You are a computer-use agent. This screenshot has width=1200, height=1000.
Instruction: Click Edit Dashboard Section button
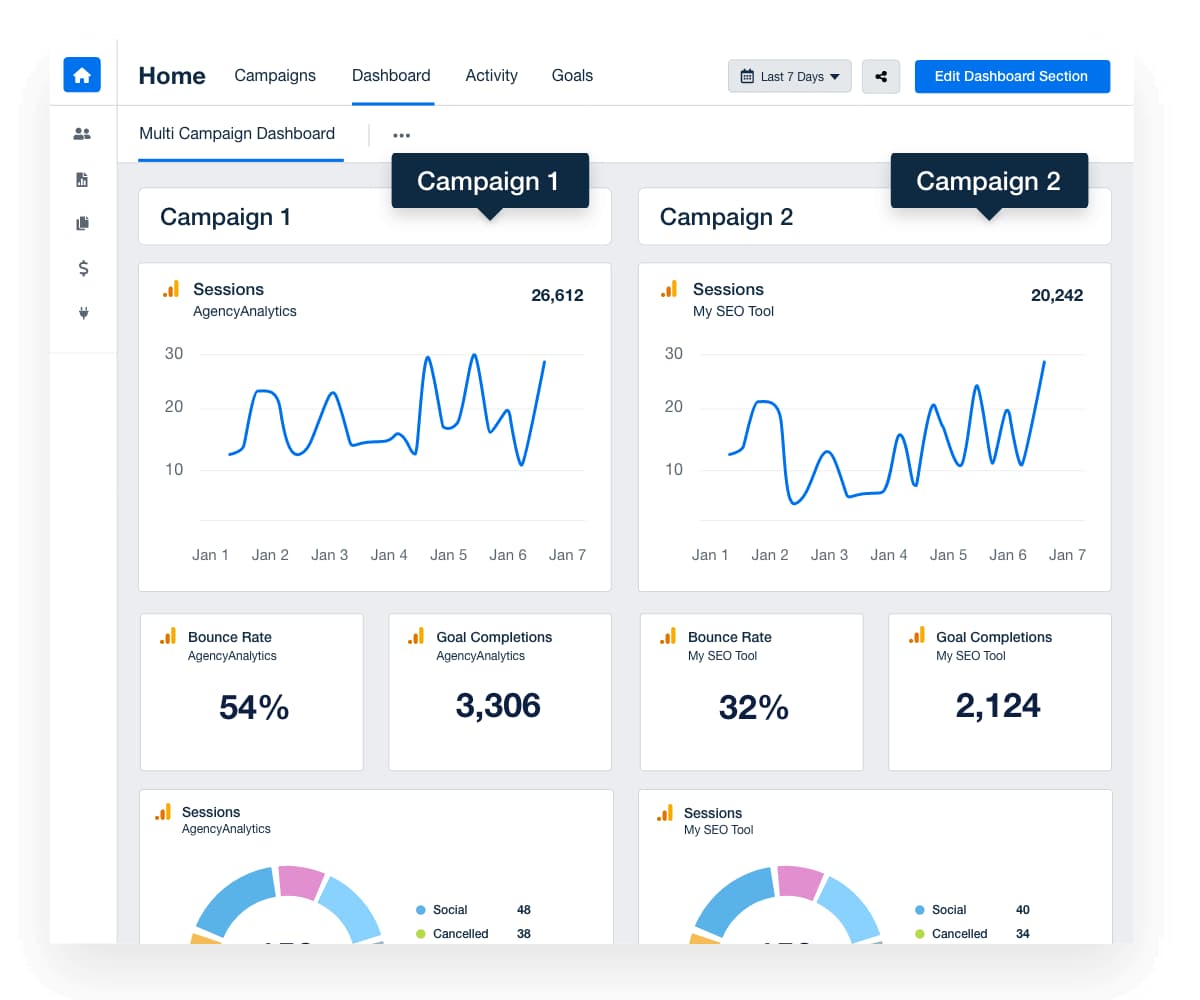1012,77
